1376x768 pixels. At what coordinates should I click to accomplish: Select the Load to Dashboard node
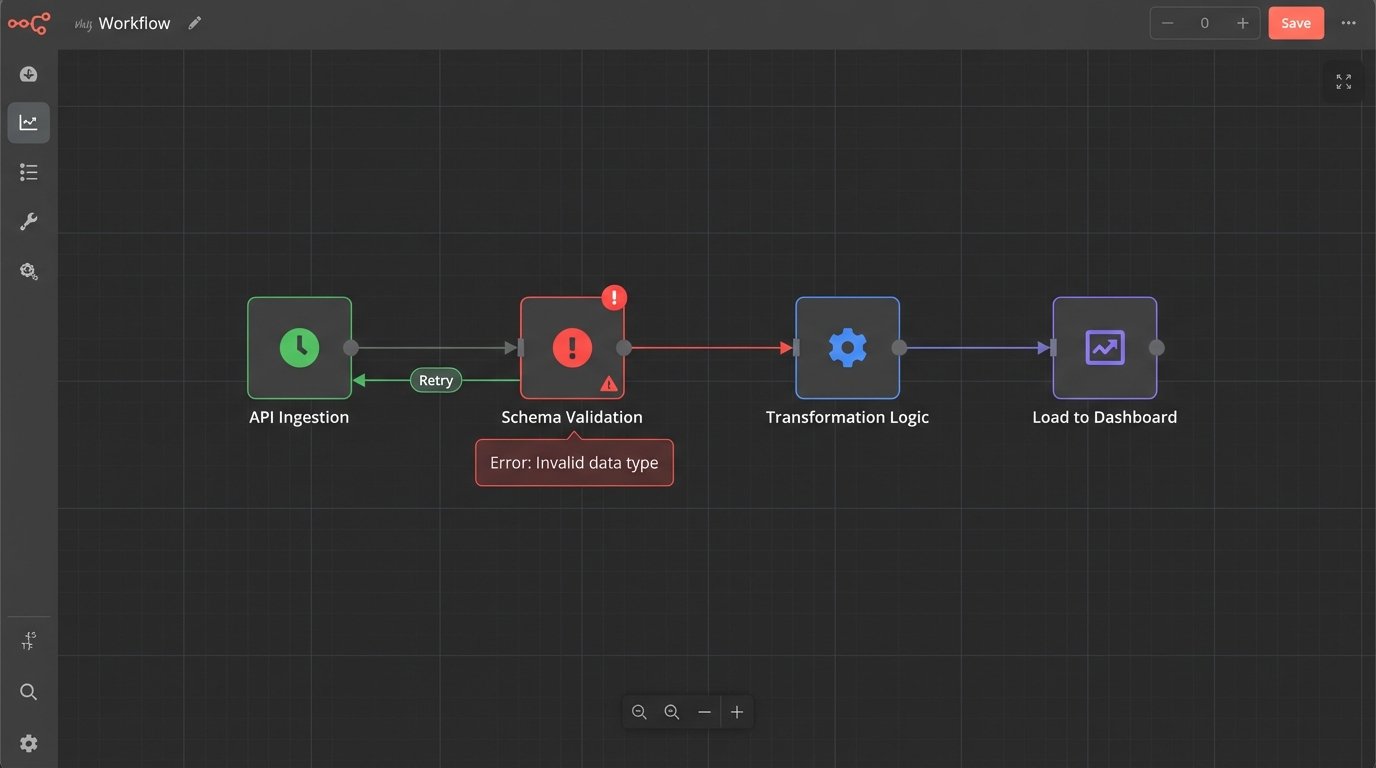pyautogui.click(x=1104, y=348)
